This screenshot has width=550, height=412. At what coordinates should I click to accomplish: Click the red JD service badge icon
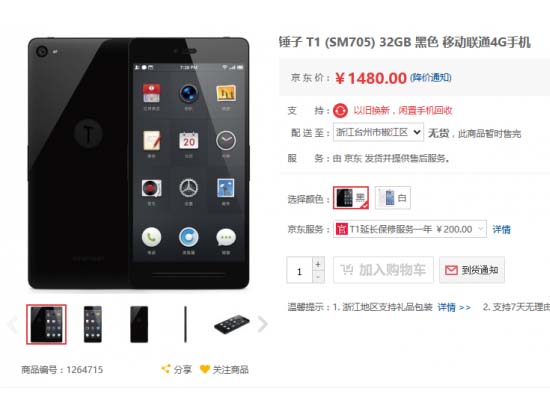click(341, 229)
